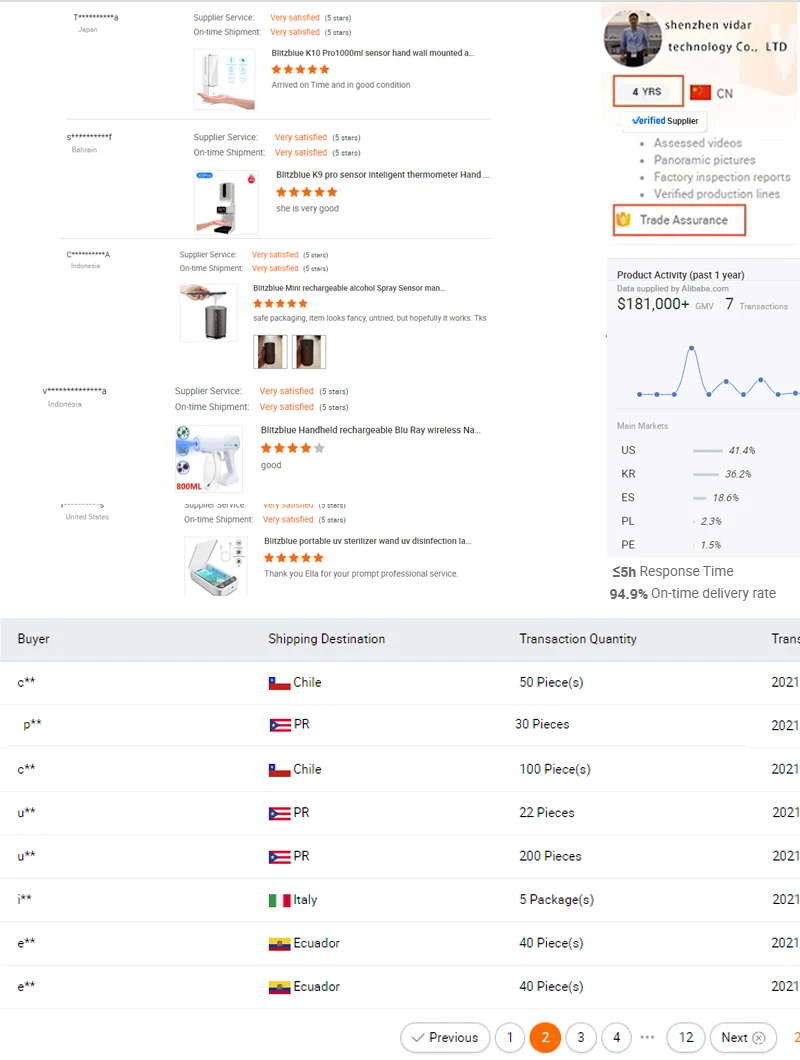Click the Verified production lines bullet
800x1060 pixels.
716,194
